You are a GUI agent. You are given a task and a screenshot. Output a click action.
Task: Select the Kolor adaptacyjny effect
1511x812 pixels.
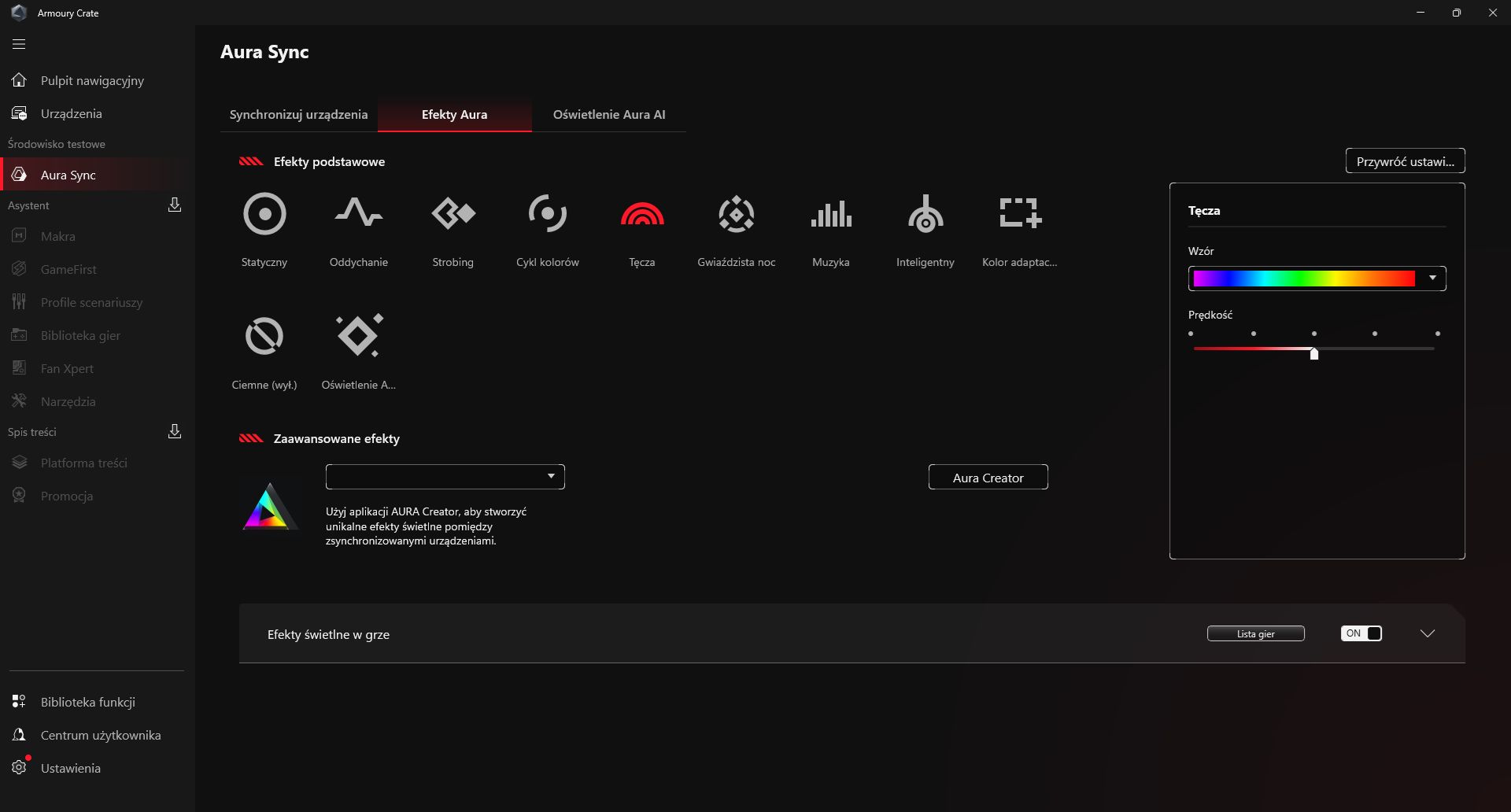(x=1020, y=214)
